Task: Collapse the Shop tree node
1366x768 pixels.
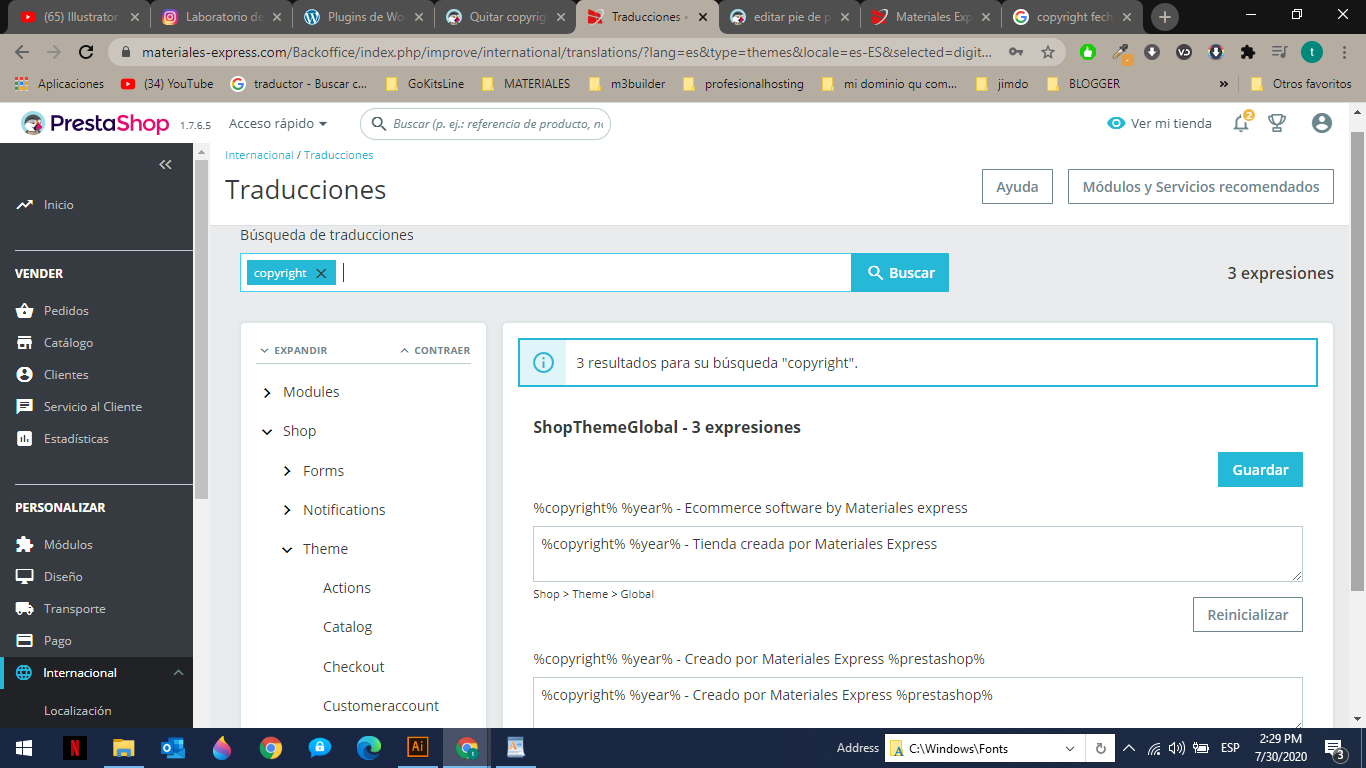Action: click(267, 432)
